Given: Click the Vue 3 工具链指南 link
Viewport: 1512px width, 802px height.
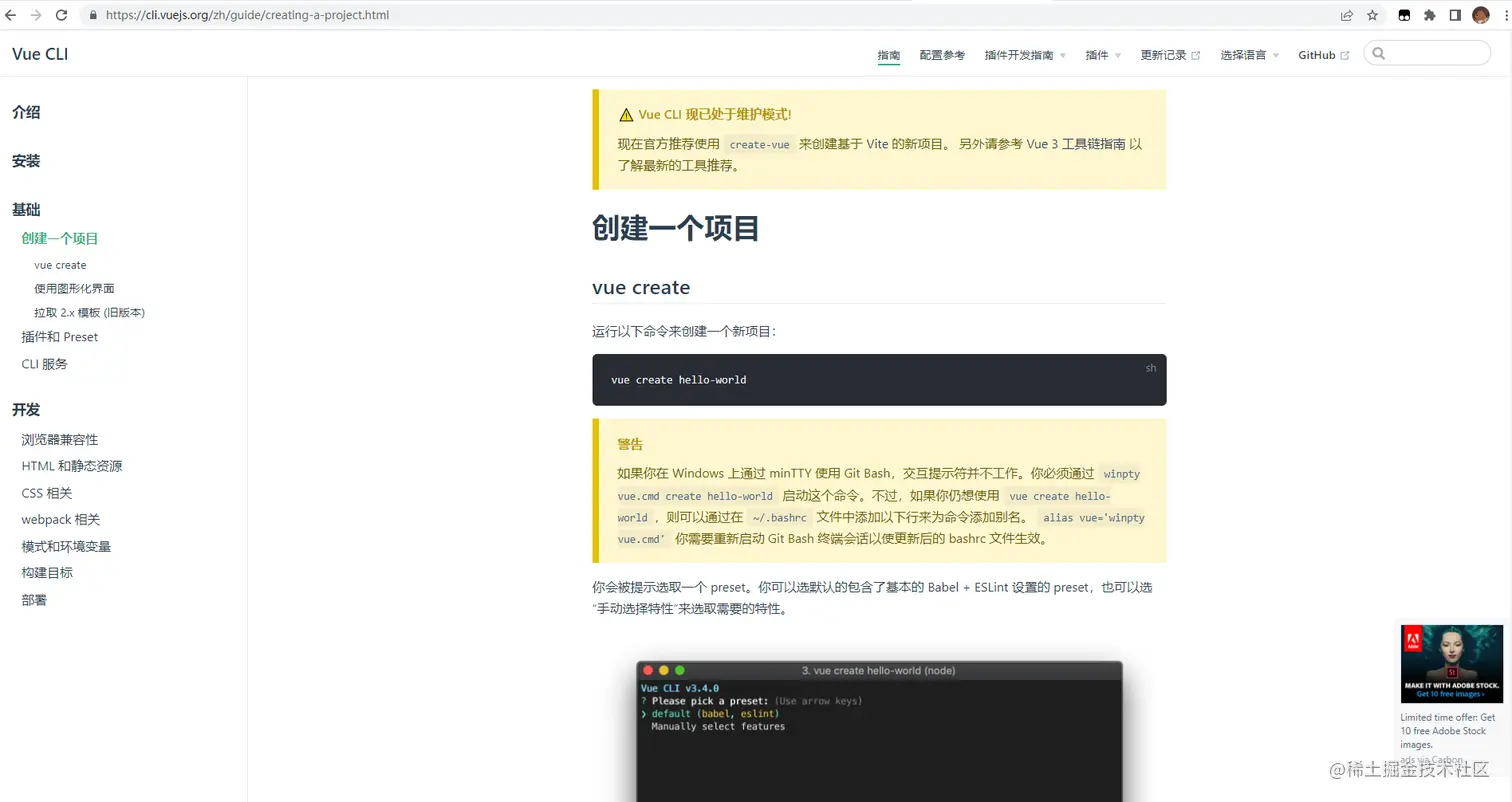Looking at the screenshot, I should (x=1075, y=144).
